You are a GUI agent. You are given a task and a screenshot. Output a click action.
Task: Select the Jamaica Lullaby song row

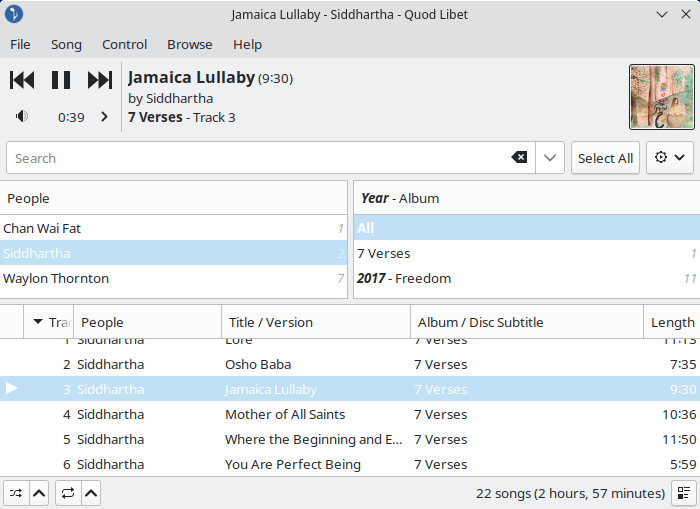tap(350, 389)
